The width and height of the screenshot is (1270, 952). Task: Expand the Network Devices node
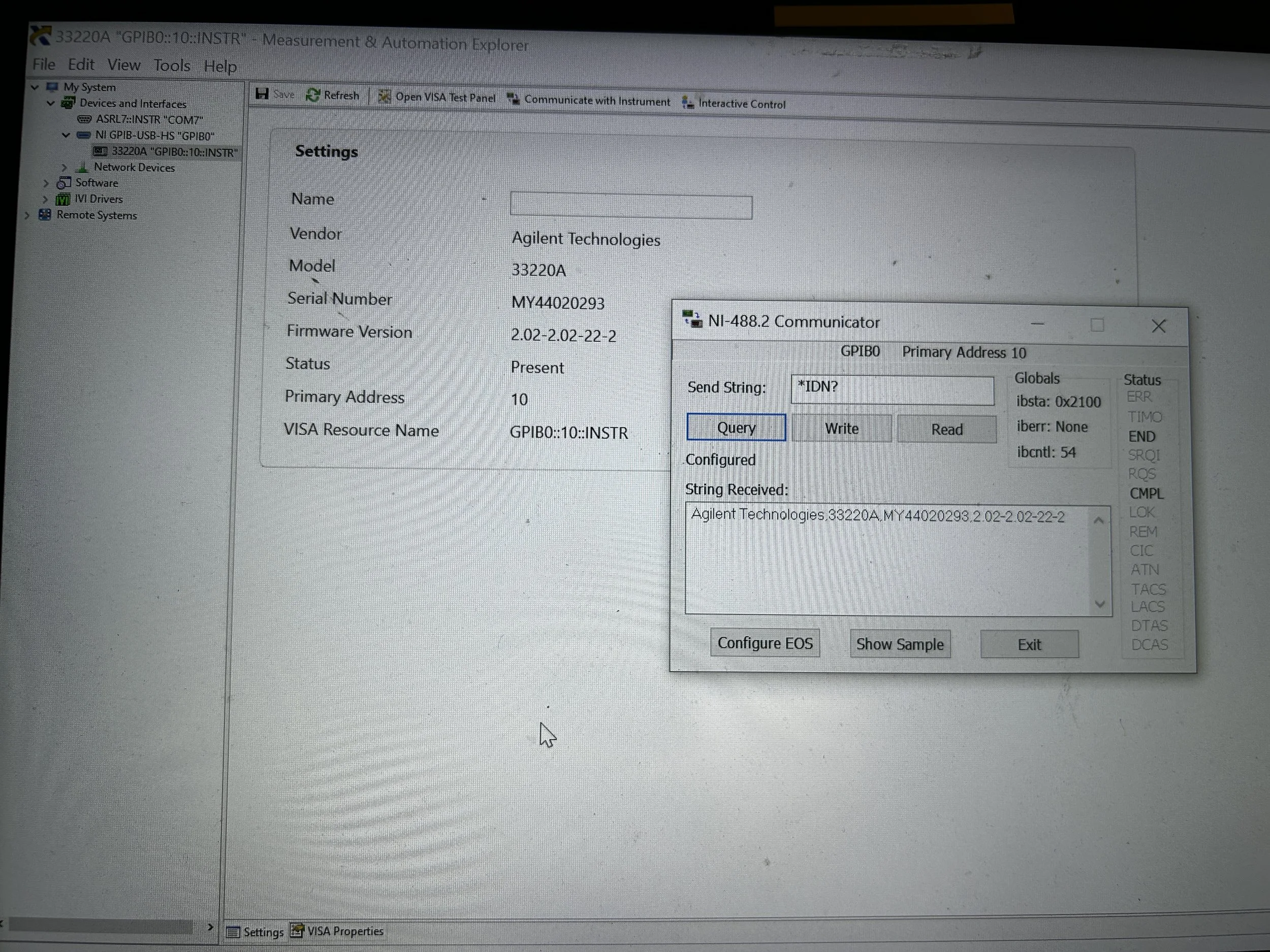pos(65,168)
